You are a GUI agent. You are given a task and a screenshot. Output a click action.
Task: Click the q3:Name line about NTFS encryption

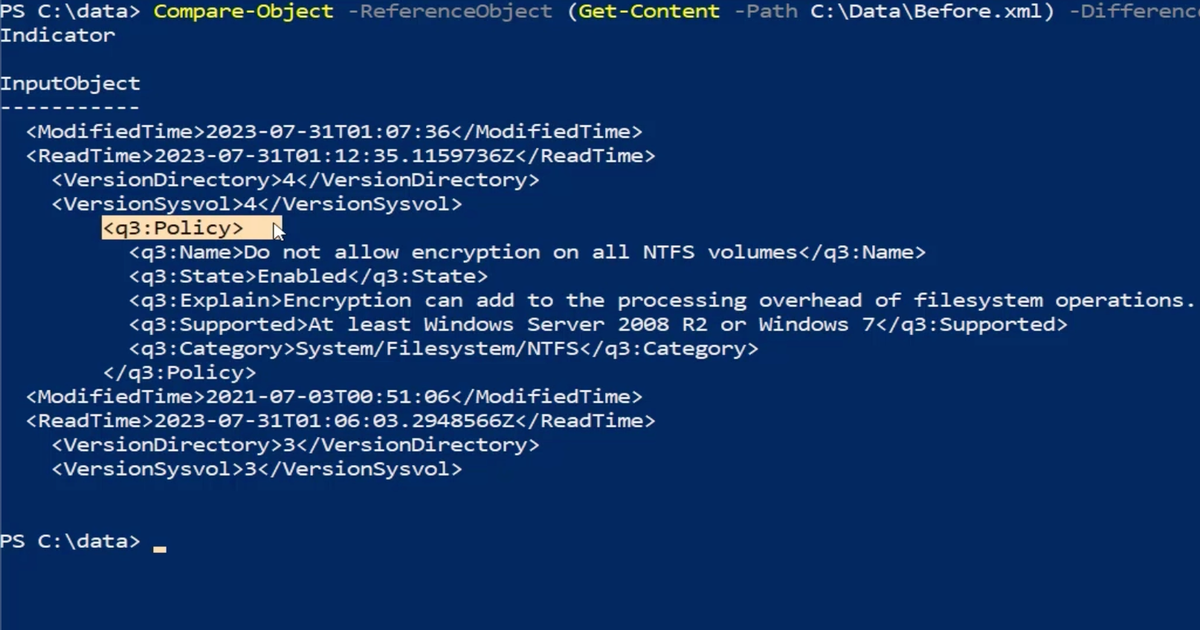tap(527, 252)
